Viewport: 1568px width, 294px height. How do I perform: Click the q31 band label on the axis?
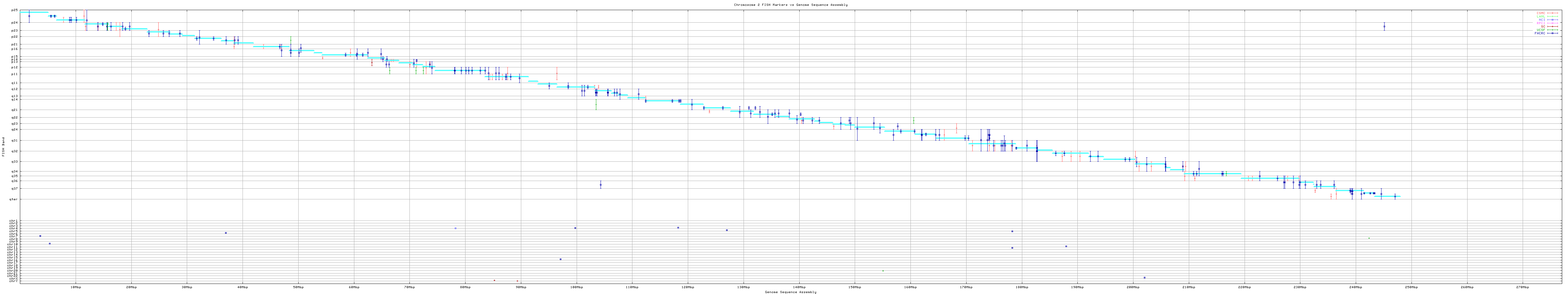pos(15,141)
